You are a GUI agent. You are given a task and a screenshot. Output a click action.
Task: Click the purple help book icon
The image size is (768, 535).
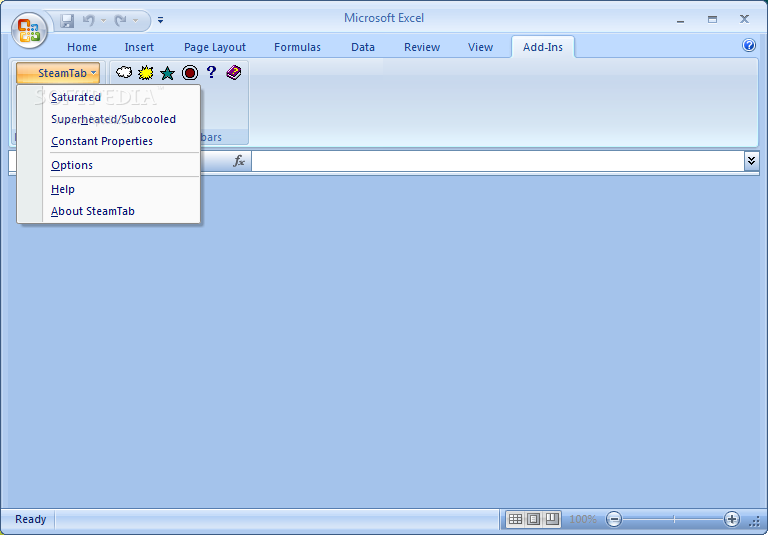(x=234, y=73)
